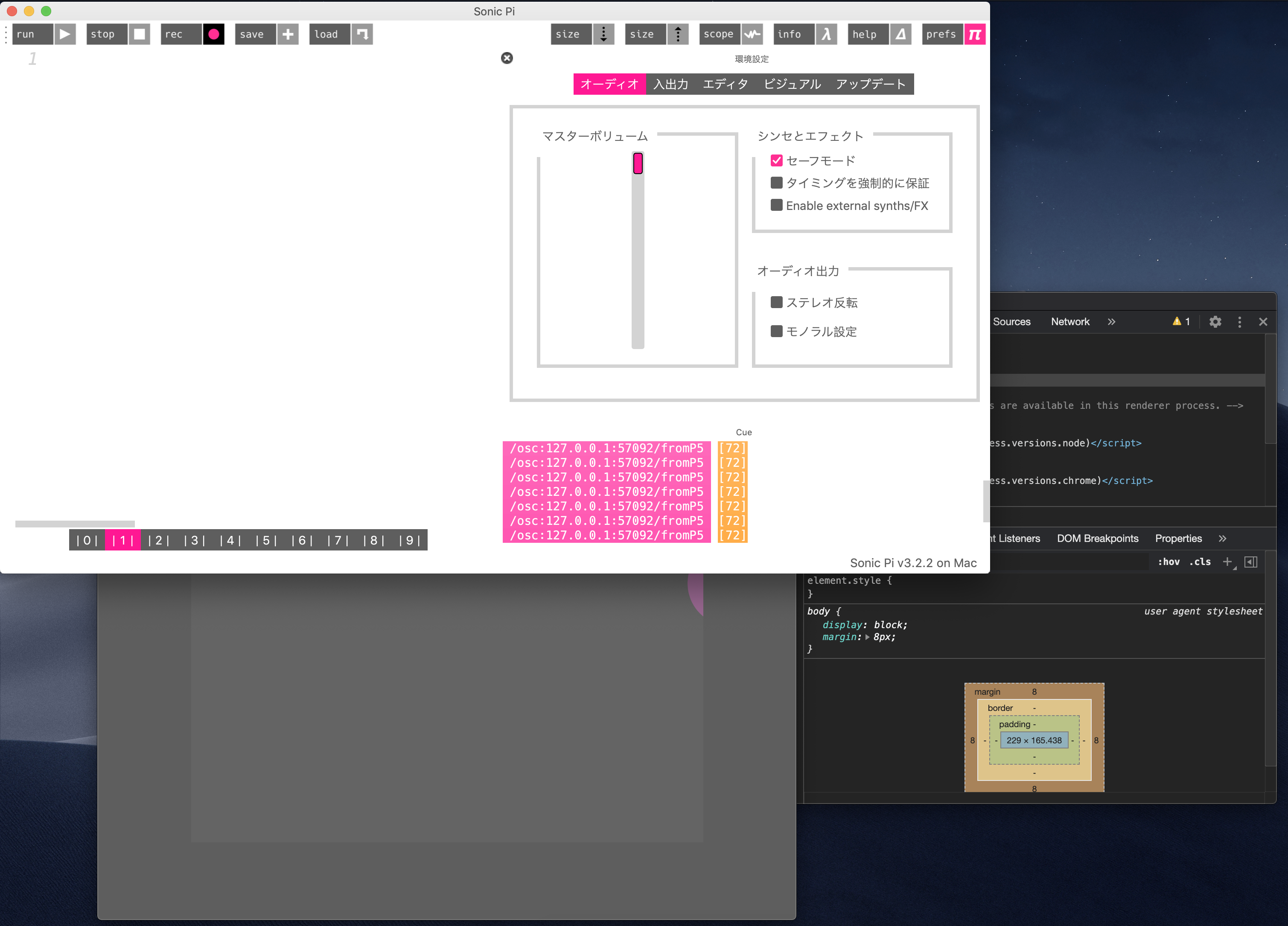Click the master volume slider handle
The width and height of the screenshot is (1288, 926).
638,163
